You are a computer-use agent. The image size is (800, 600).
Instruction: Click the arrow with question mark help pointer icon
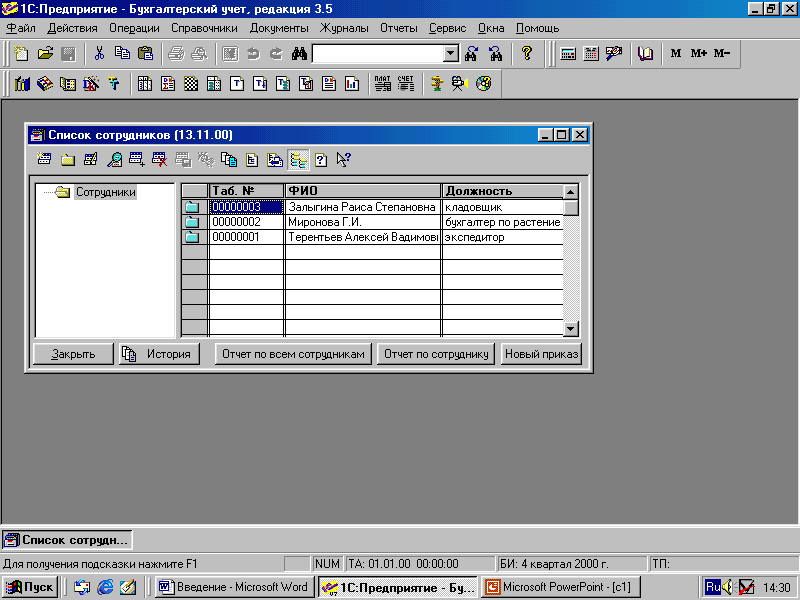pyautogui.click(x=343, y=160)
